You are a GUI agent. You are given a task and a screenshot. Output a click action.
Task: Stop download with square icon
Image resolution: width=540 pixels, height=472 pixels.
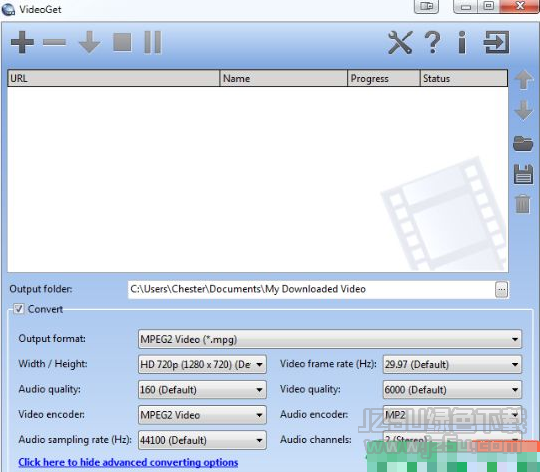(x=122, y=42)
